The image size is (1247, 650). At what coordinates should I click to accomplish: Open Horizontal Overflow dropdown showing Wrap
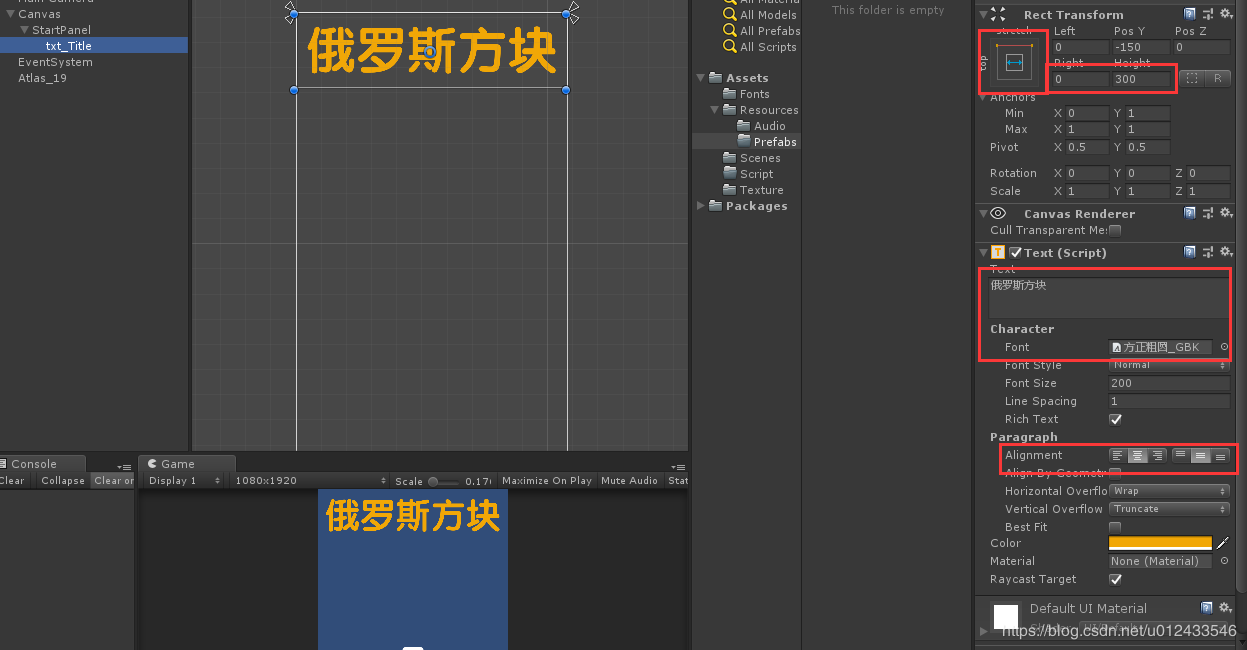tap(1169, 491)
